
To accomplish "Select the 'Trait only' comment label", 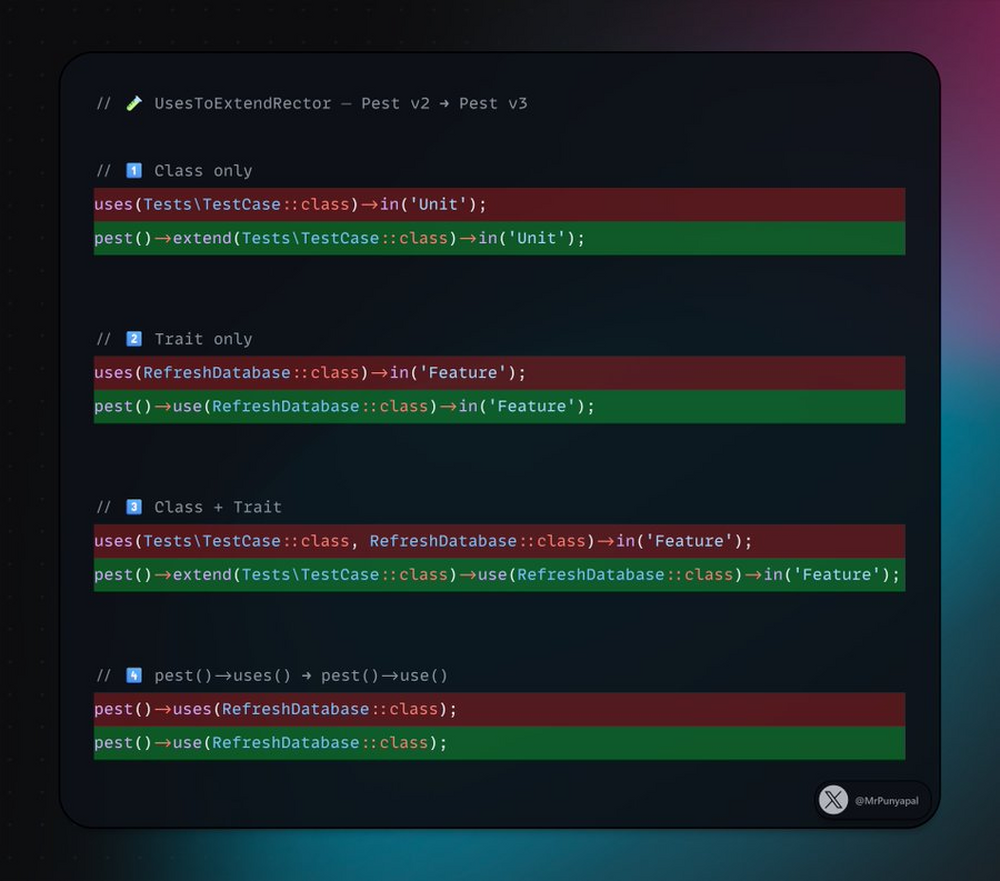I will 203,339.
